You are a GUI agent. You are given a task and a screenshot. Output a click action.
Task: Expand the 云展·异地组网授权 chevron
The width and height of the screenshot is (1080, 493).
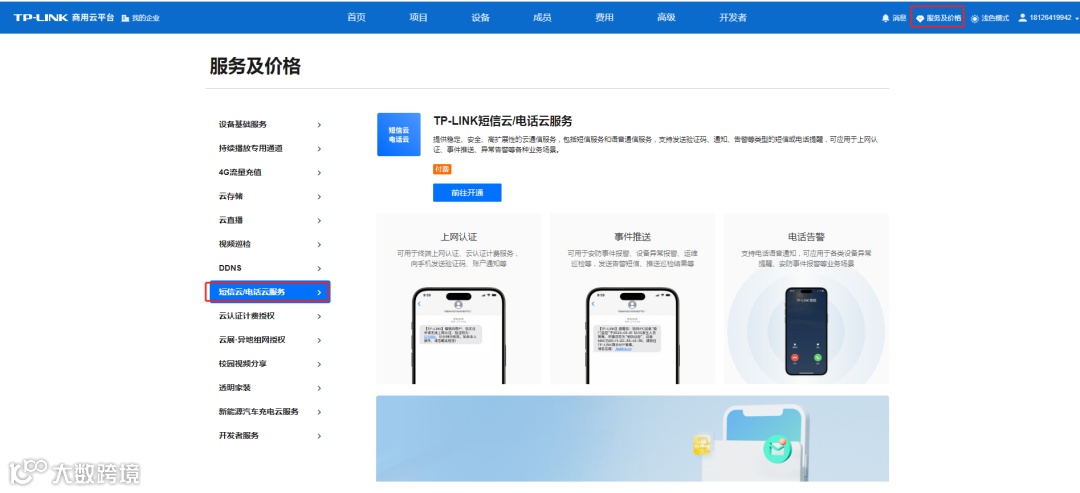click(319, 340)
